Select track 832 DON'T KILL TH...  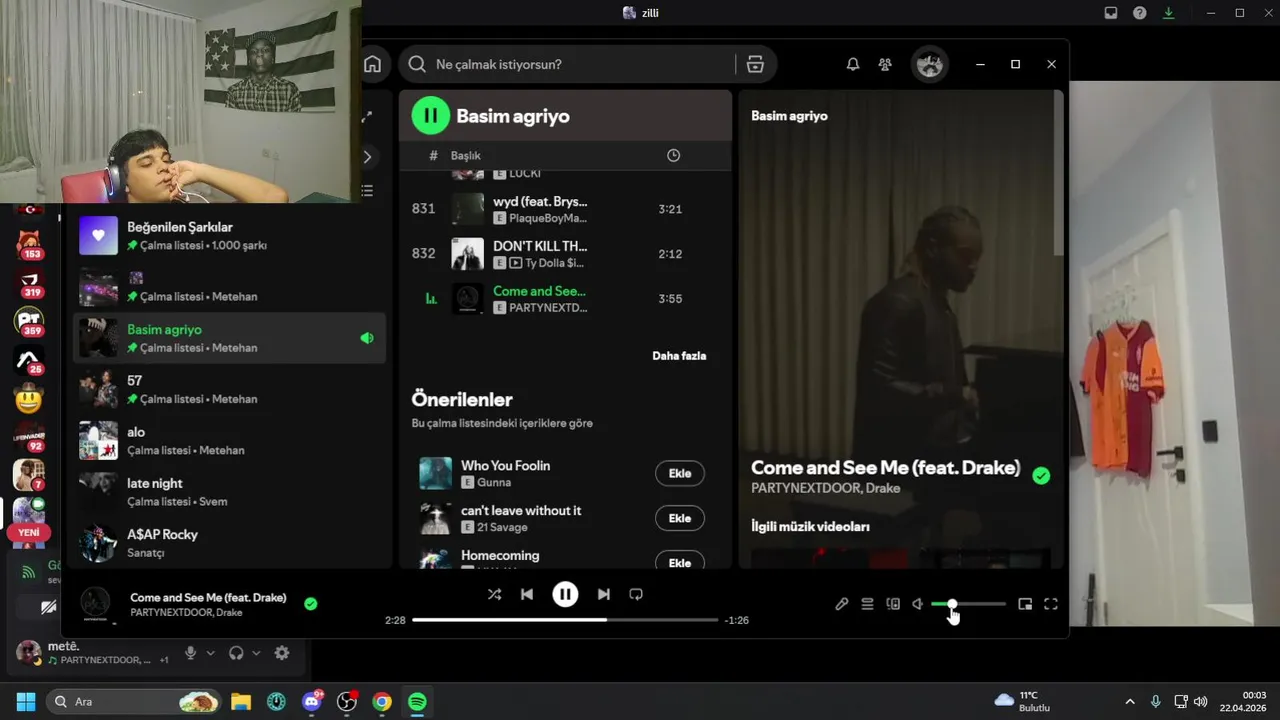point(565,254)
